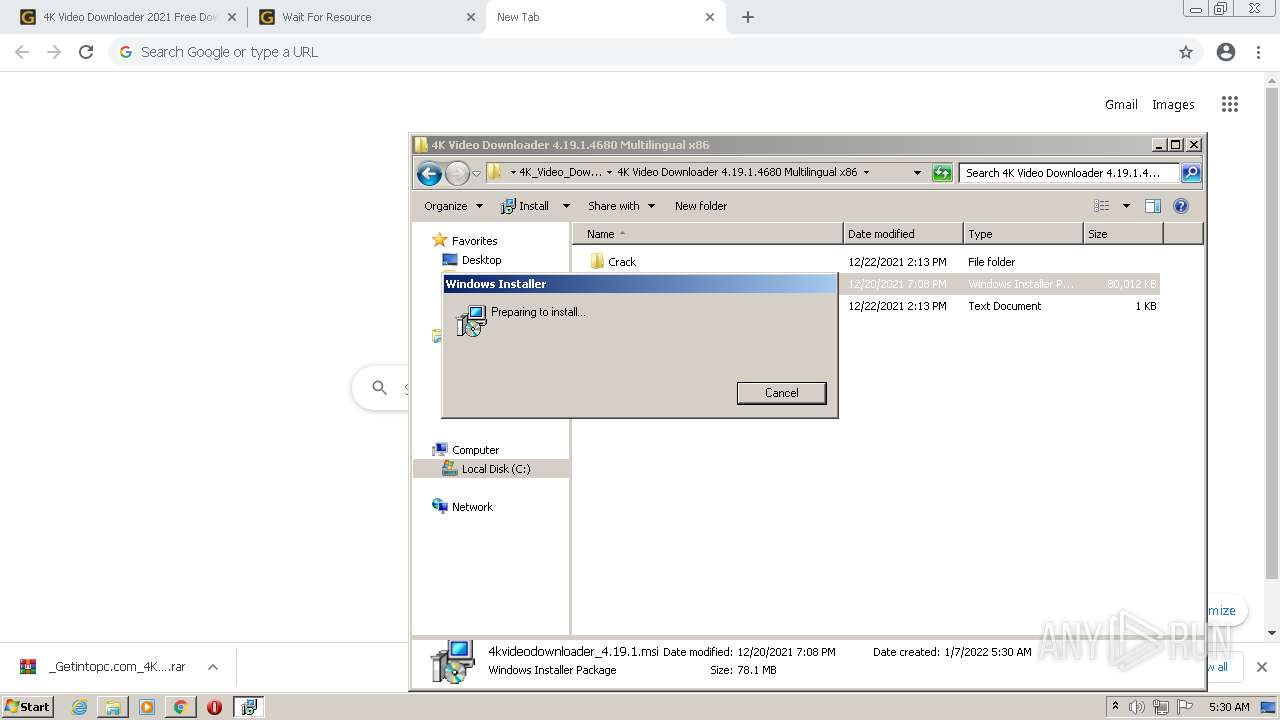Click the Explorer forward arrow button

tap(456, 173)
